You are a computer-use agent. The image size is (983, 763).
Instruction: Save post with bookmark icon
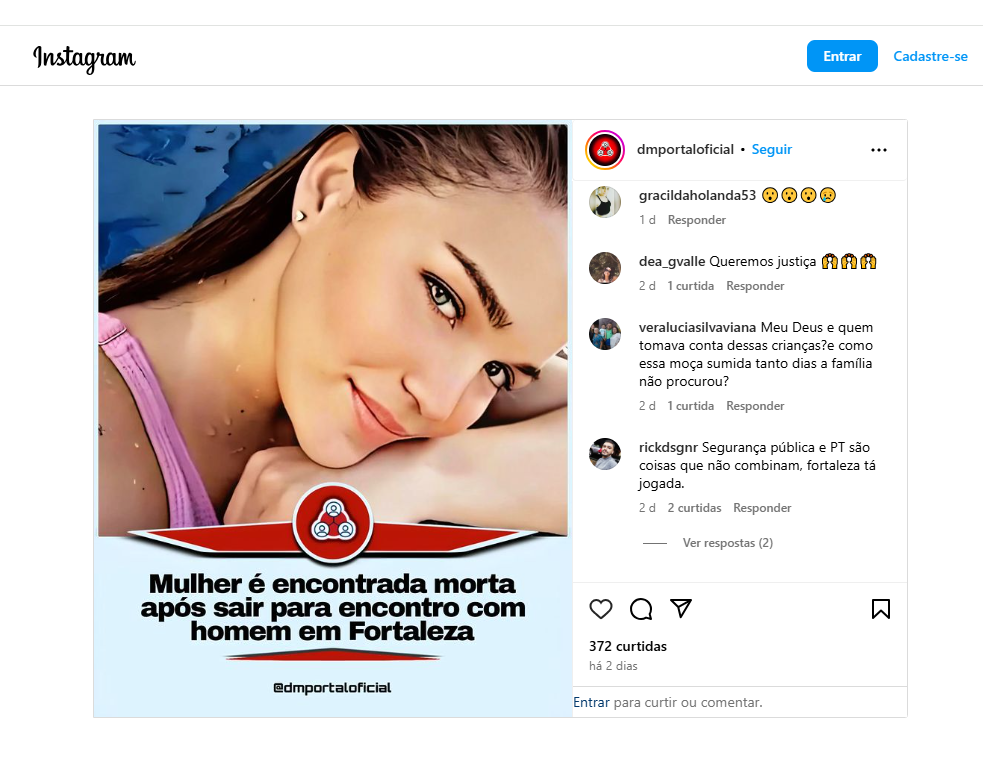(881, 609)
